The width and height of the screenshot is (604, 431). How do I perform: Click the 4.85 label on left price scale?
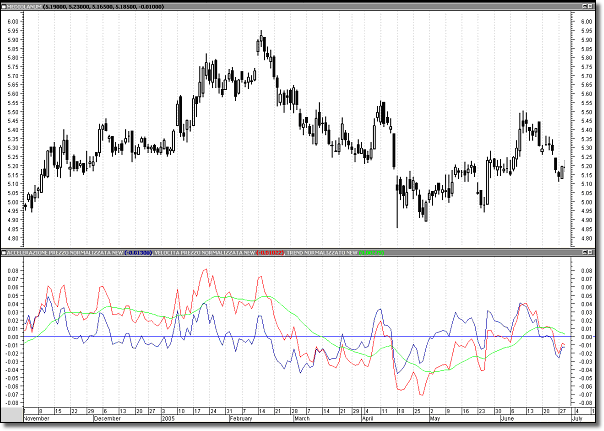(x=11, y=229)
